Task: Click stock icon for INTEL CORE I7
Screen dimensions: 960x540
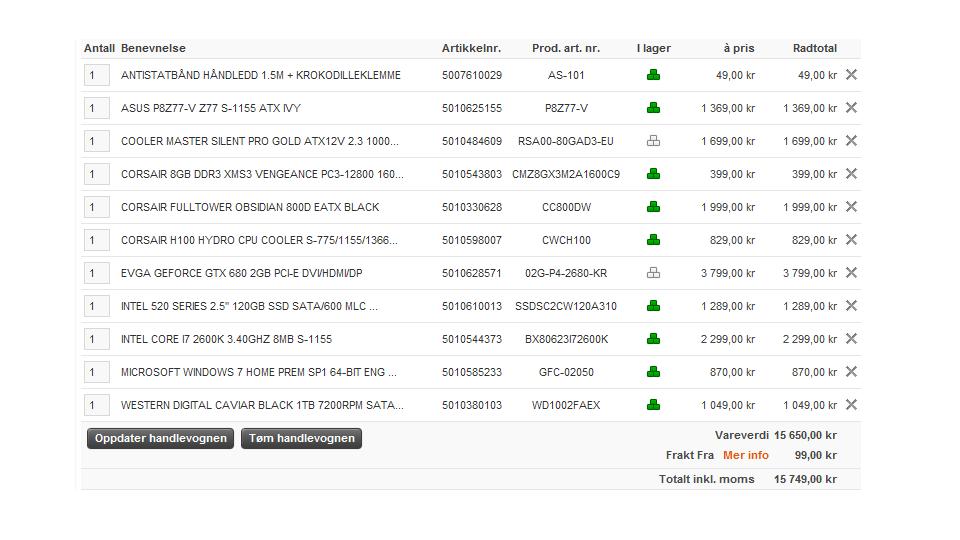Action: tap(653, 339)
